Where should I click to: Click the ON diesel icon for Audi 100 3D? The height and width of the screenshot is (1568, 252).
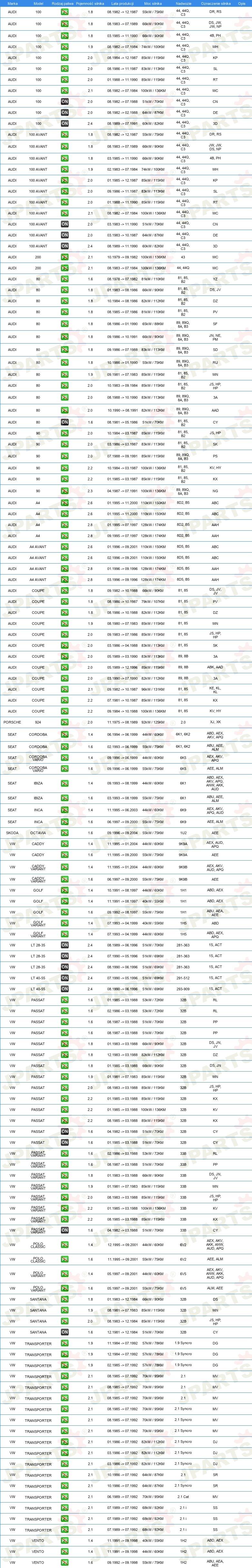pyautogui.click(x=64, y=124)
